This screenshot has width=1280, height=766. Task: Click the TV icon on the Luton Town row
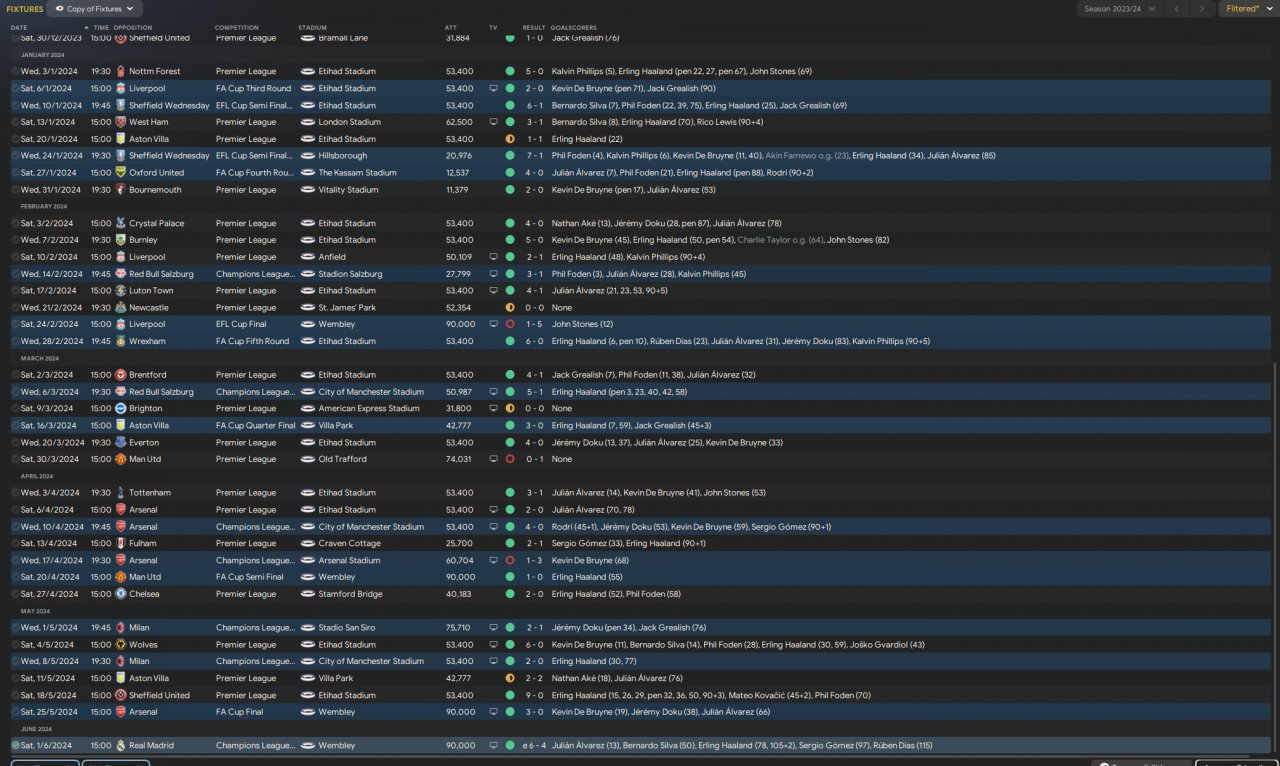coord(493,291)
